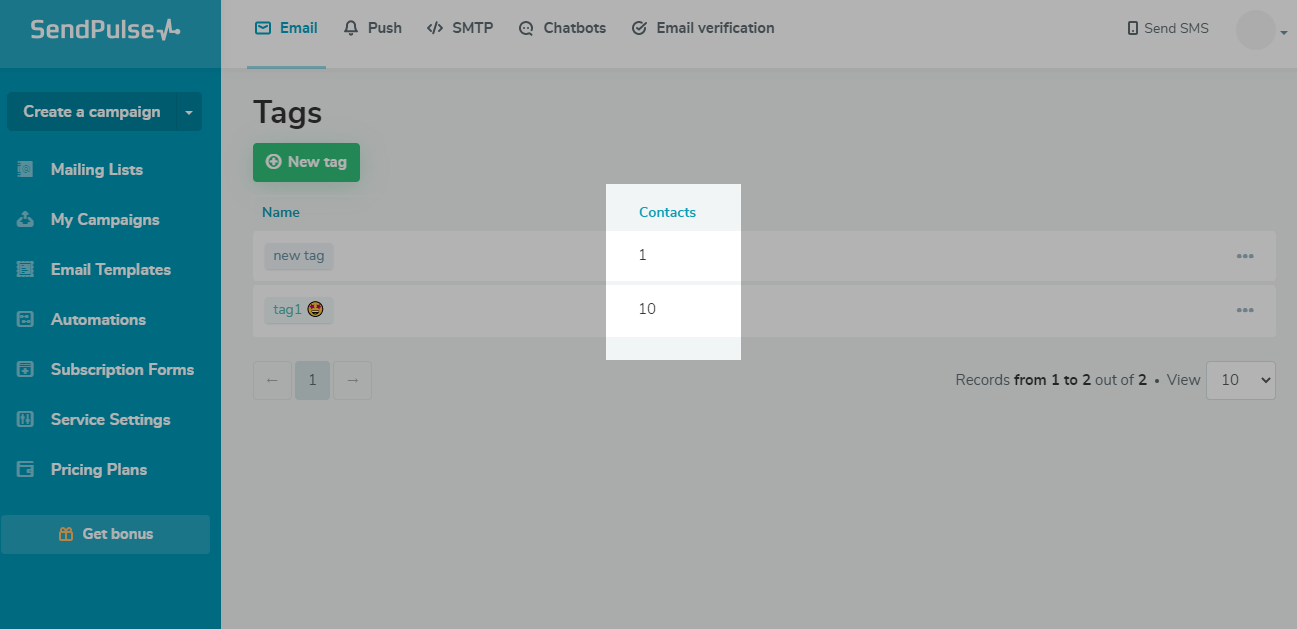Go to the next page arrow
This screenshot has height=629, width=1297.
(352, 380)
